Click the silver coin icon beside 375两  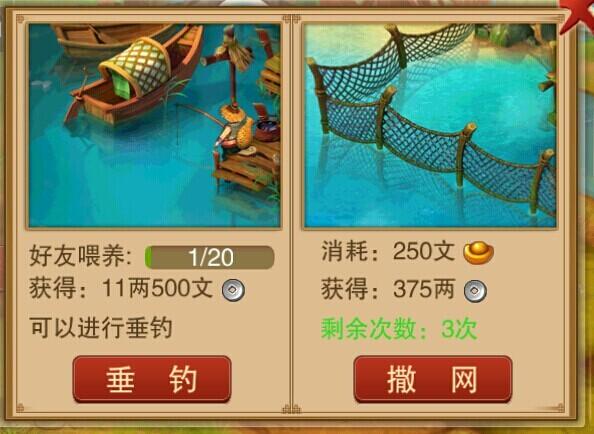[475, 291]
